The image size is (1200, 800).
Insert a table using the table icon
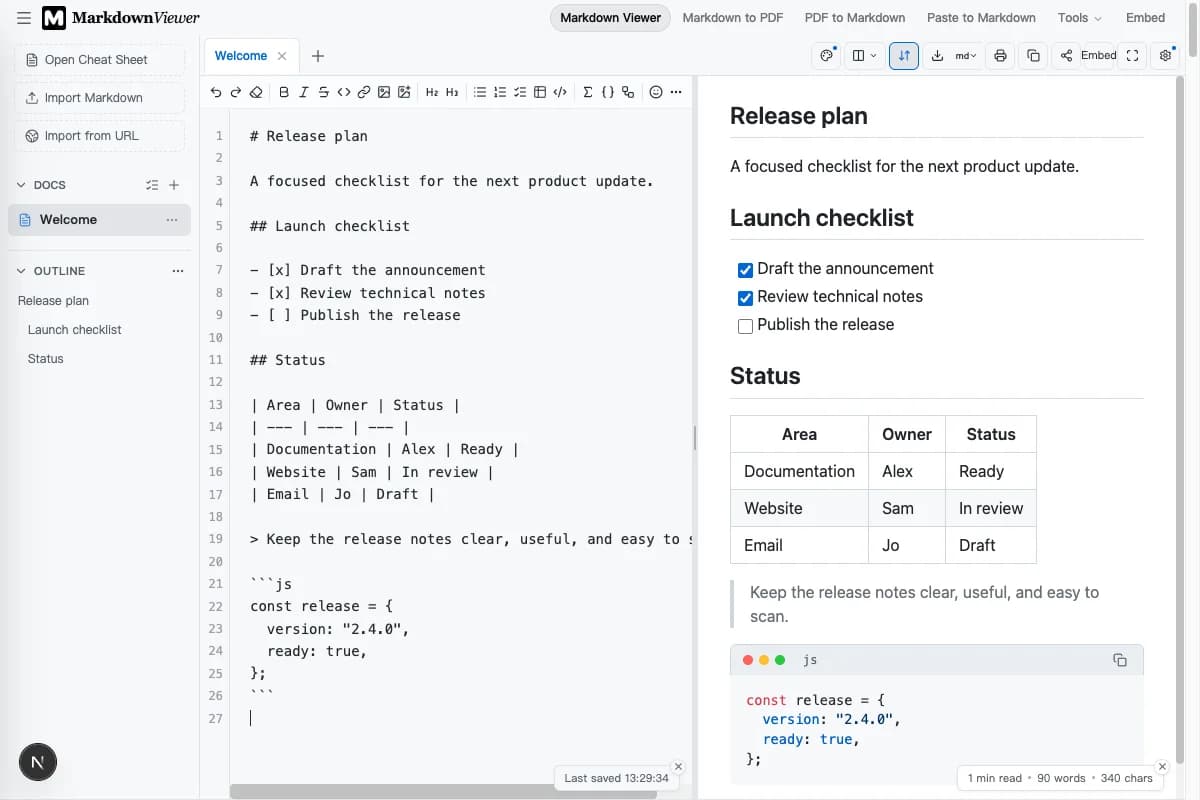click(x=540, y=92)
